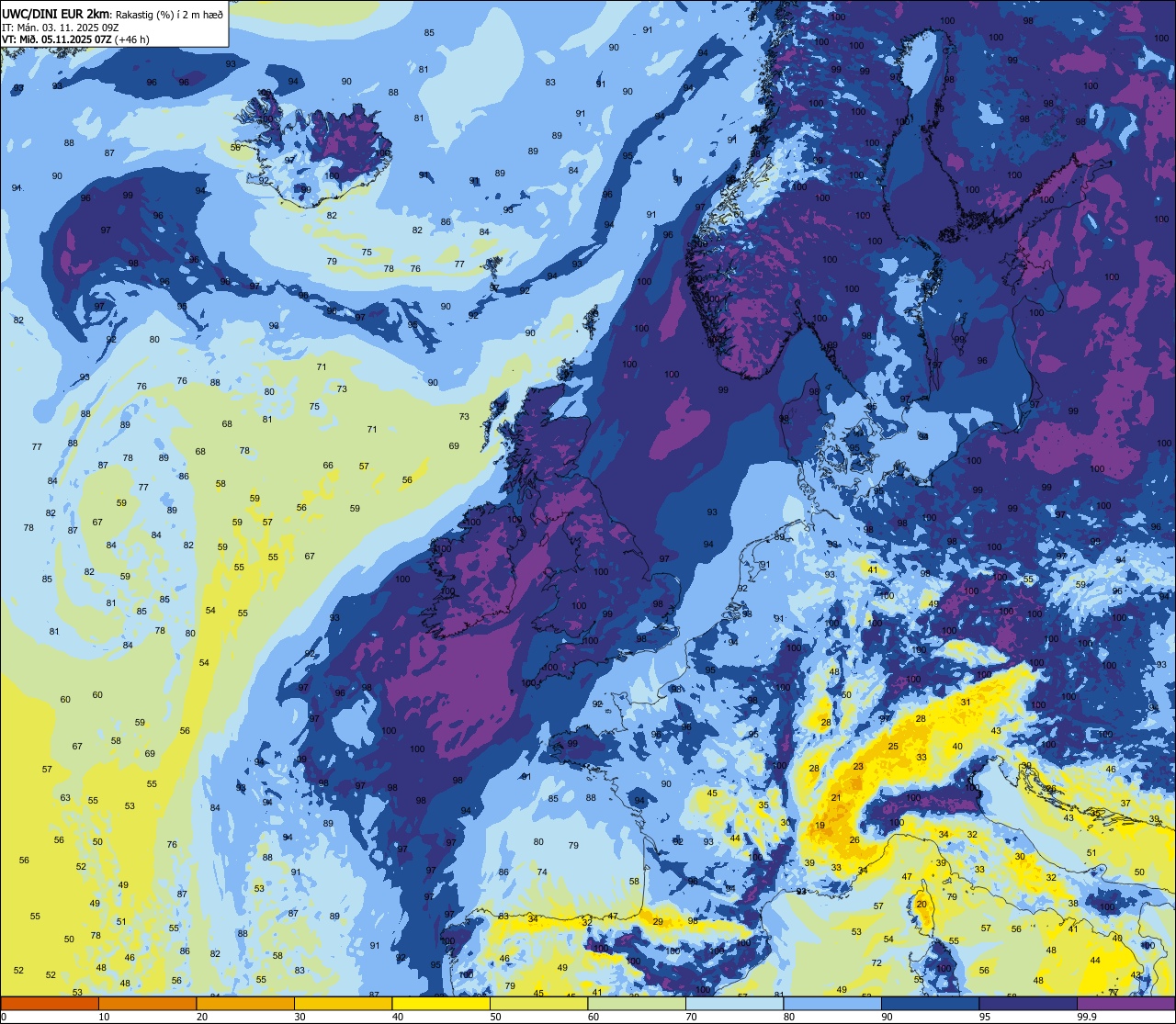Screen dimensions: 1176x1024
Task: Click the light blue 70–80 legend swatch
Action: pyautogui.click(x=734, y=1004)
